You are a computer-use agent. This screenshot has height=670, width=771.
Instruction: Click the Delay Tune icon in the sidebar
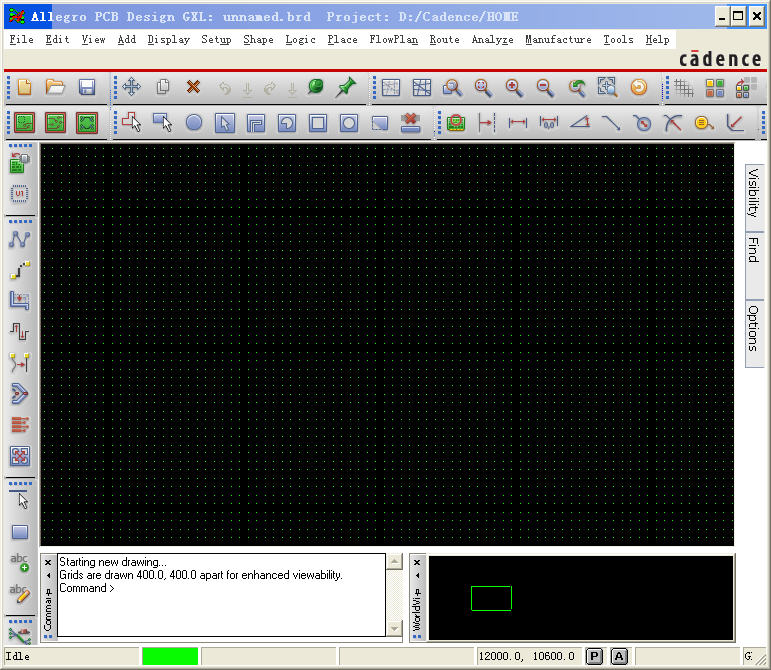[x=20, y=332]
